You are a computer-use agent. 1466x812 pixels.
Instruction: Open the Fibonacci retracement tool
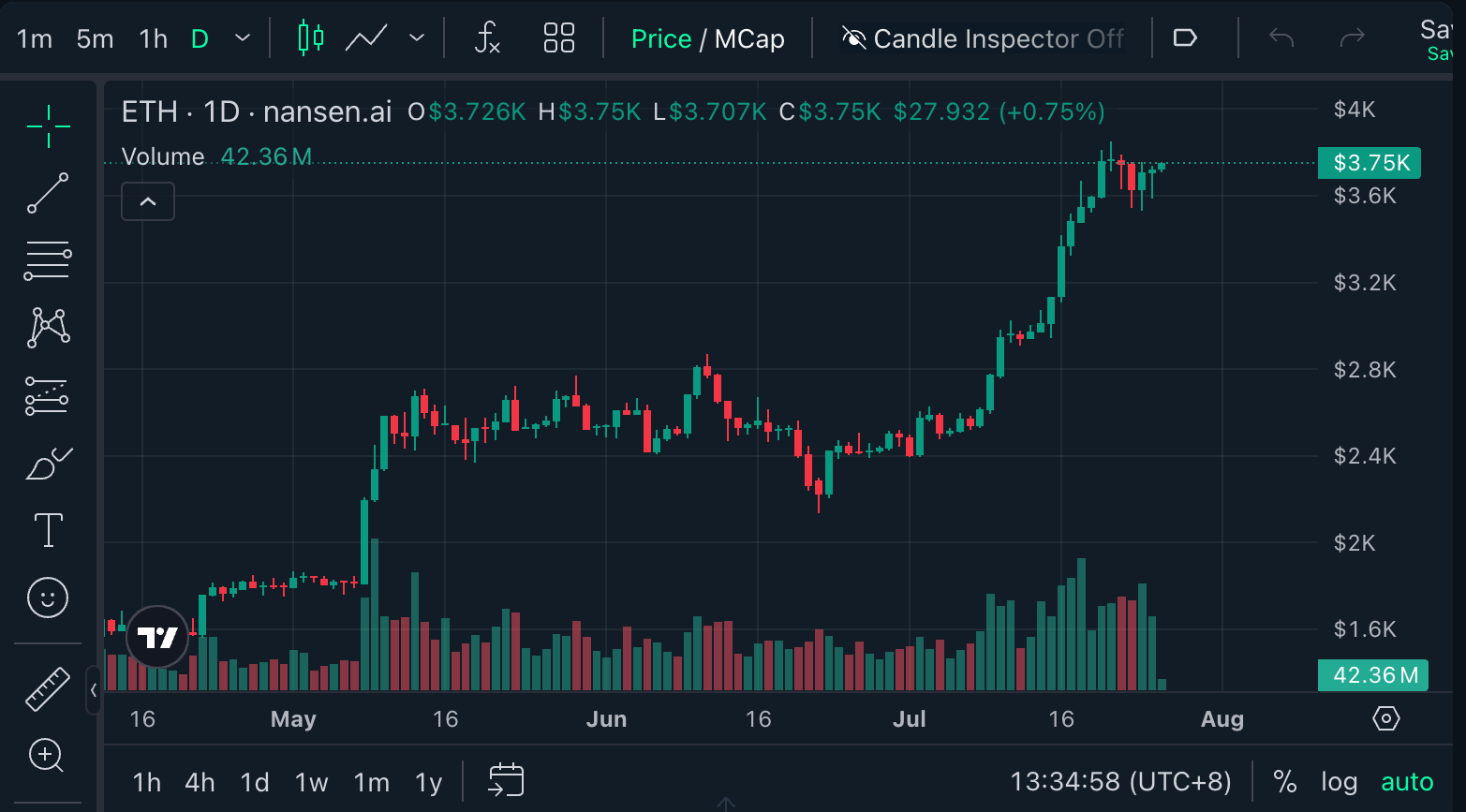(48, 261)
